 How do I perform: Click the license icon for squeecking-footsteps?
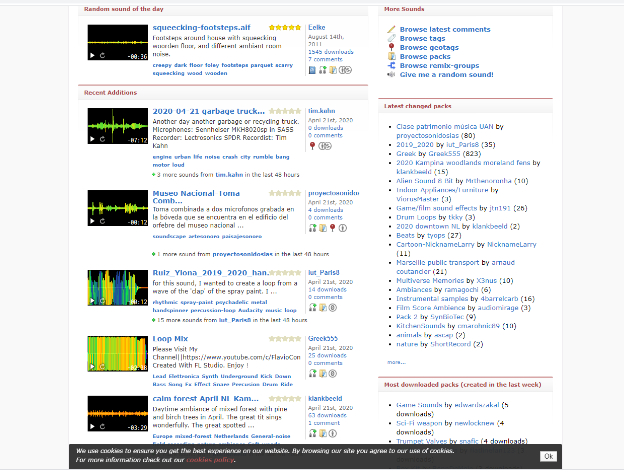pos(345,70)
